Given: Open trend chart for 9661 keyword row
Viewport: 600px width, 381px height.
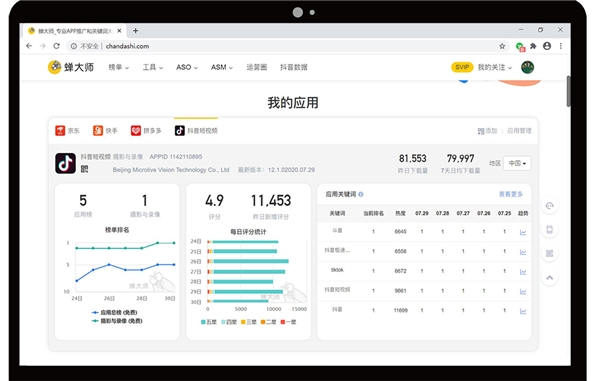Looking at the screenshot, I should pos(523,291).
